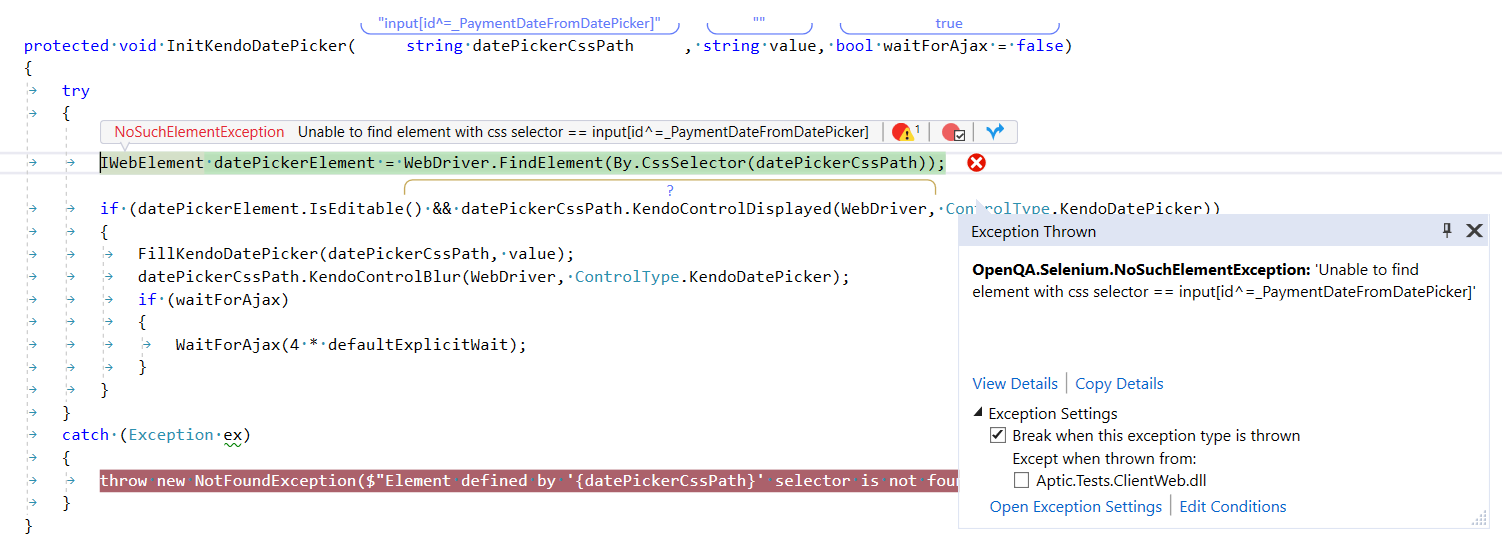
Task: Click the try keyword
Action: point(76,91)
